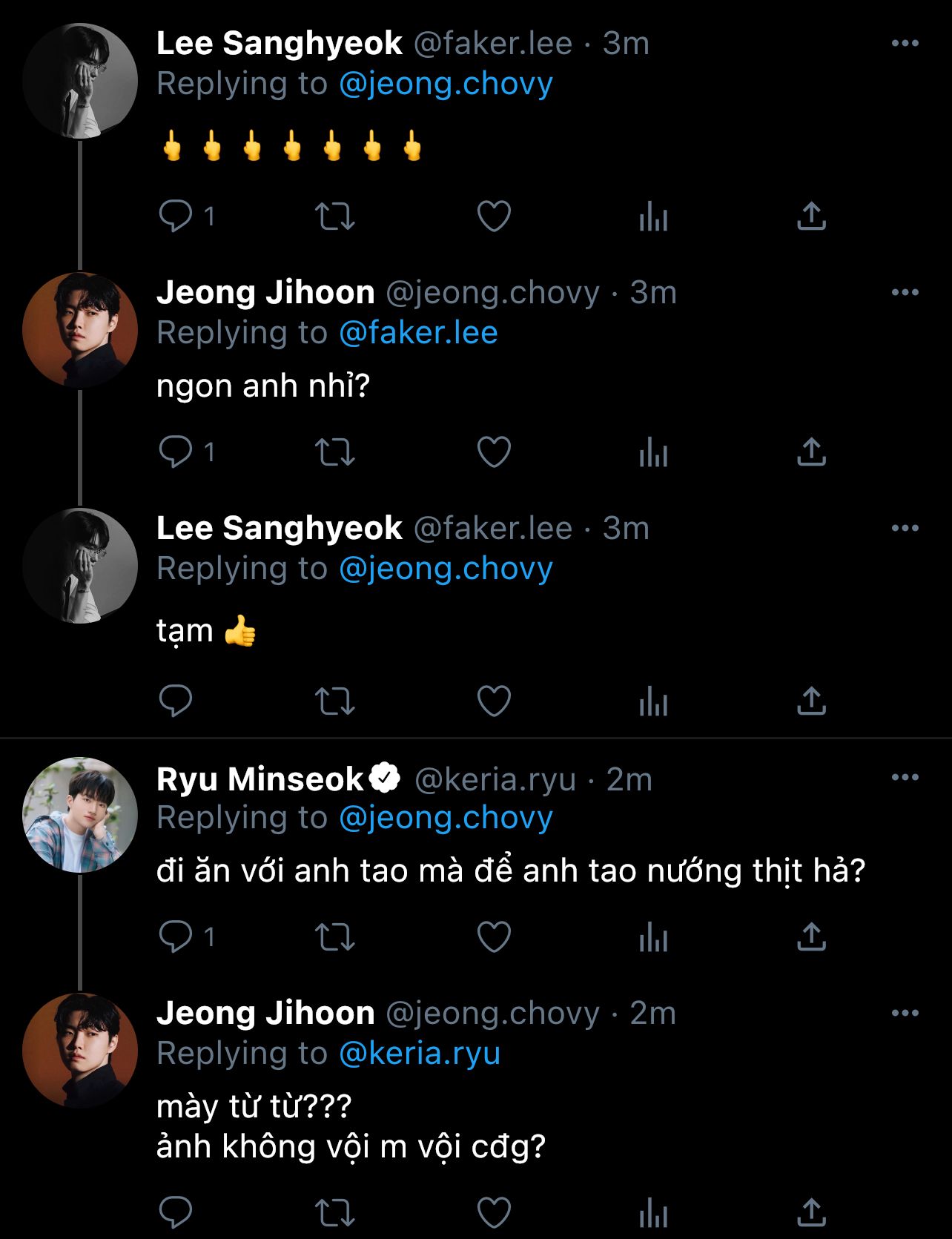
Task: Open three-dot menu on last Jeong Jihoon tweet
Action: point(905,1013)
